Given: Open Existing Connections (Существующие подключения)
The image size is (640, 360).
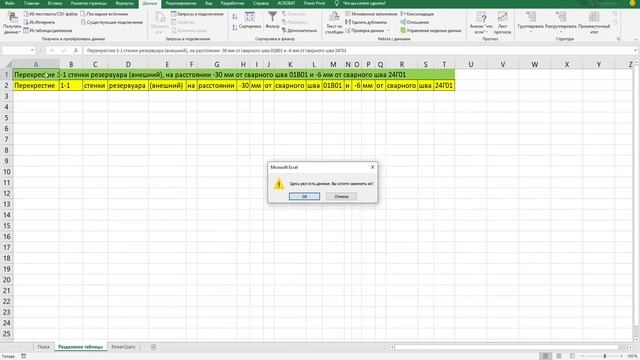Looking at the screenshot, I should click(x=112, y=22).
